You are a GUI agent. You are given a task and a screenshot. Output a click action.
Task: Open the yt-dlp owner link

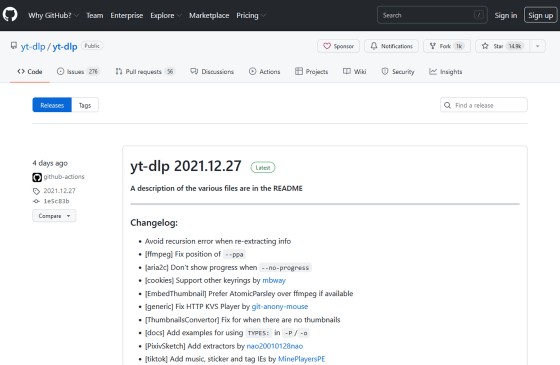pyautogui.click(x=33, y=46)
